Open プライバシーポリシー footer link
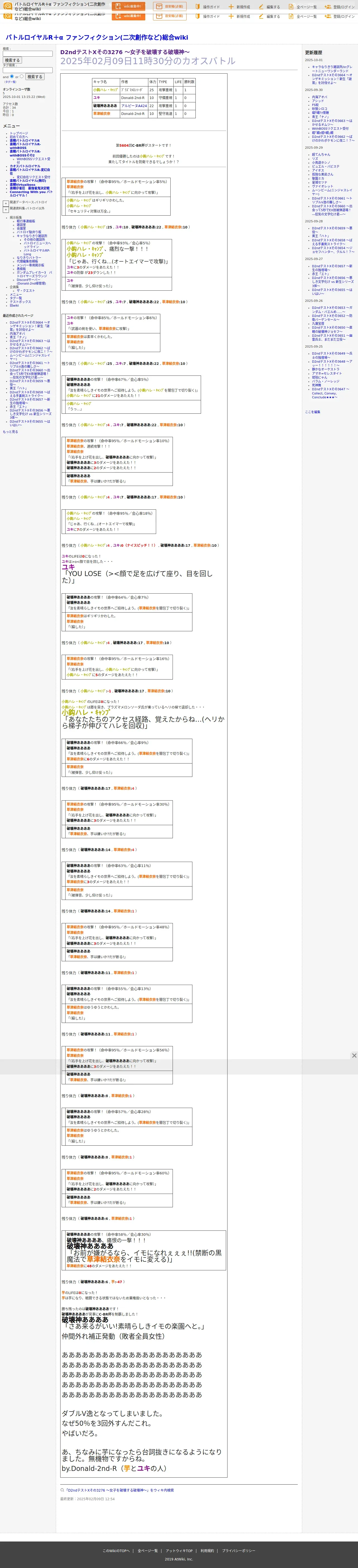 239,1550
